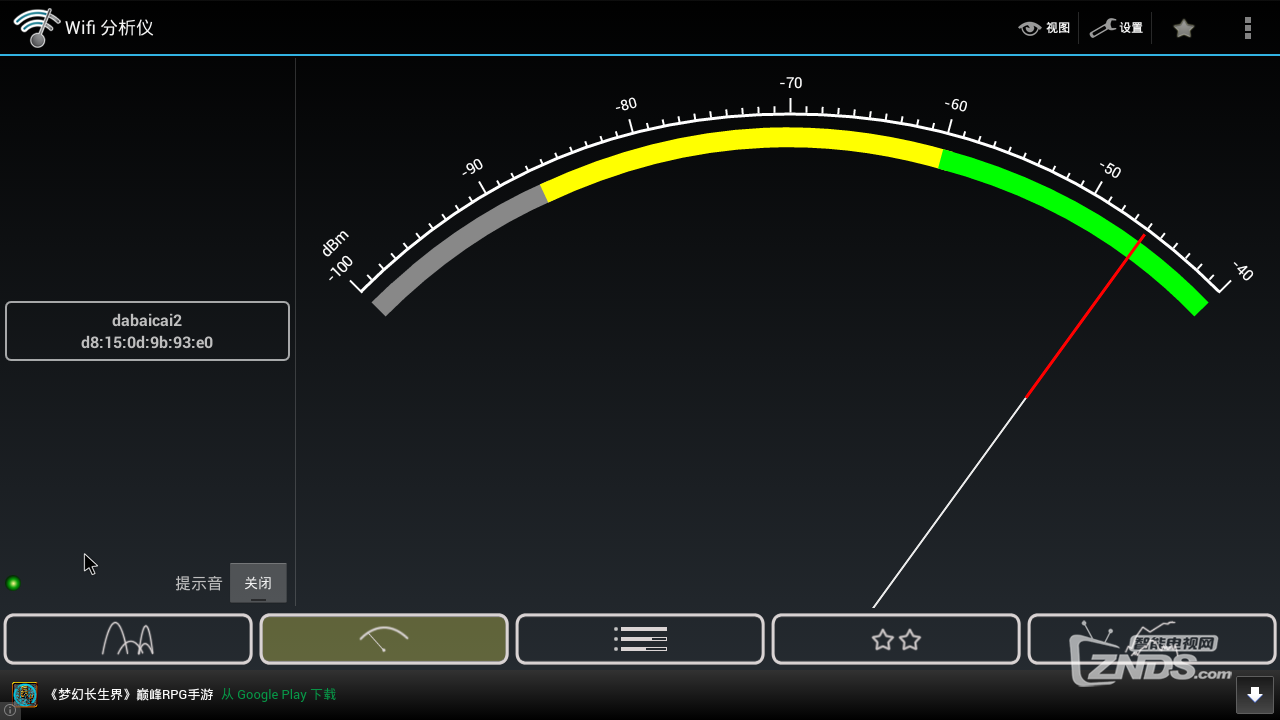
Task: Switch to the channel graph tab
Action: [x=128, y=639]
